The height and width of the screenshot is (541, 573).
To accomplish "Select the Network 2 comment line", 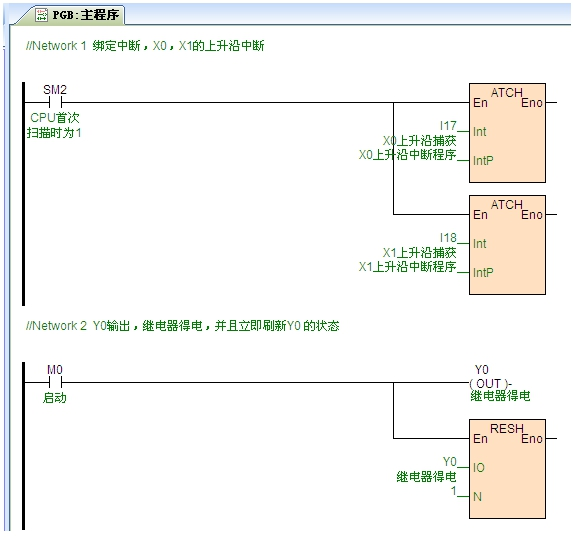I will point(182,326).
